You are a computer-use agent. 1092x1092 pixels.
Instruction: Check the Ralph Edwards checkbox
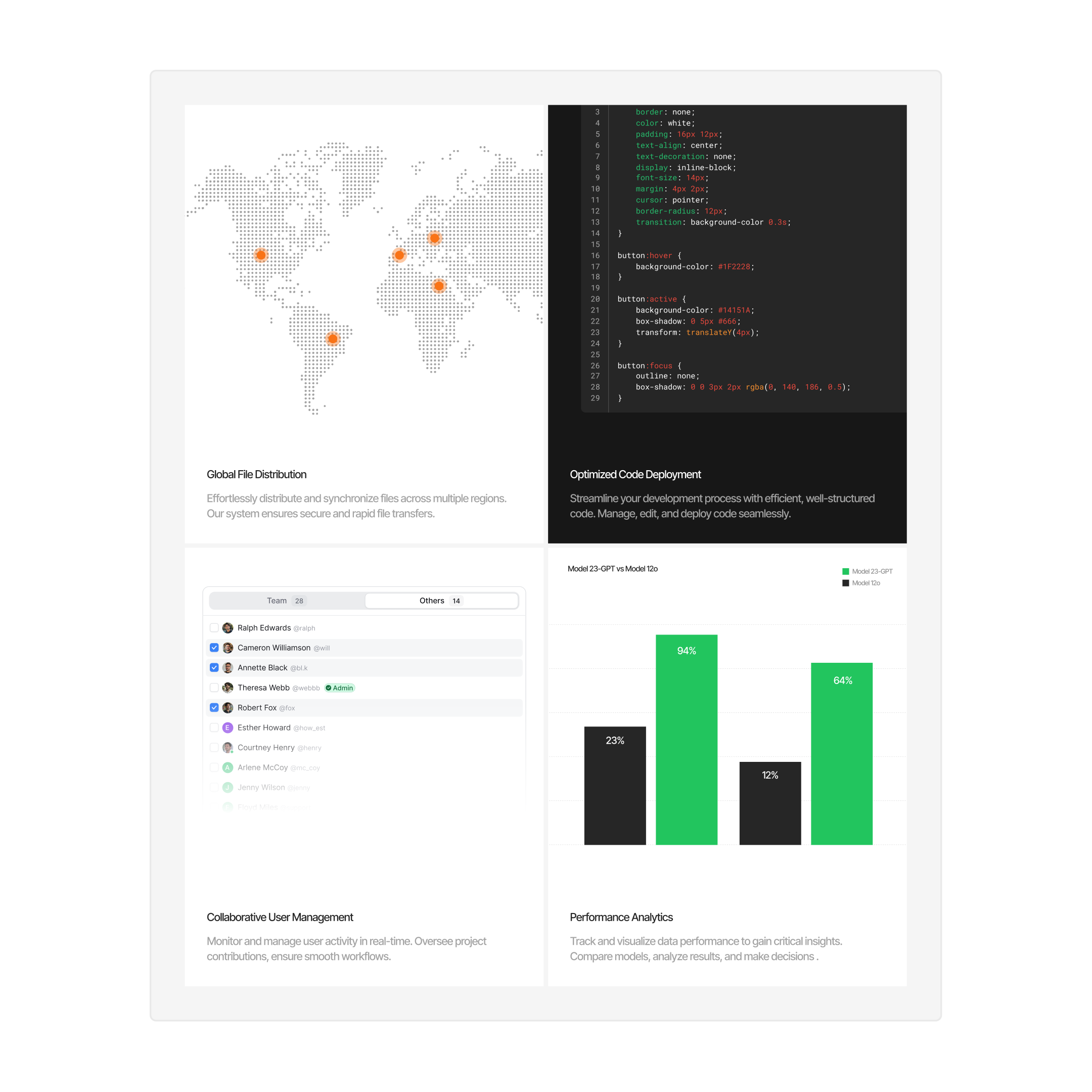pos(214,628)
